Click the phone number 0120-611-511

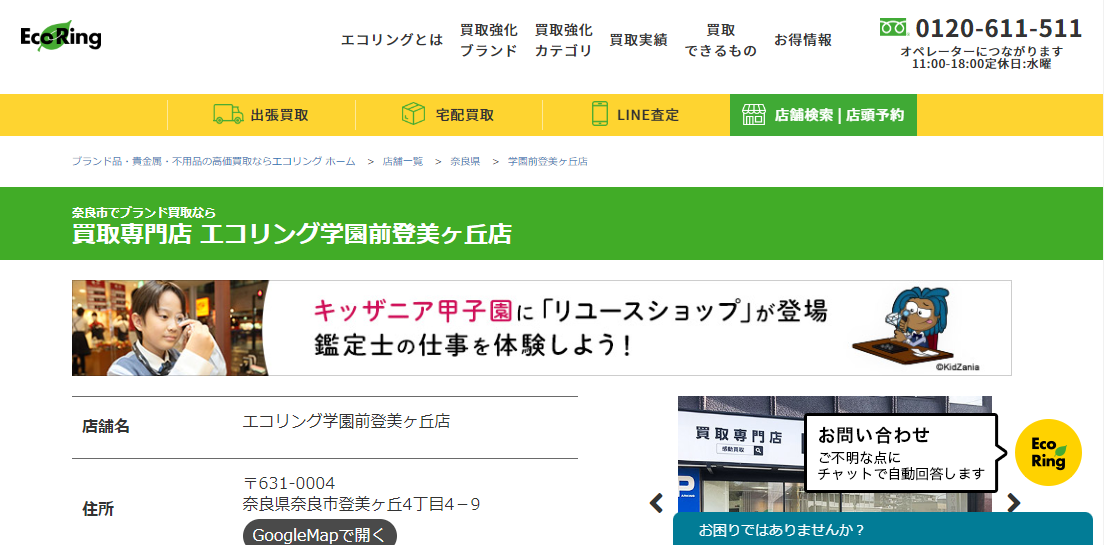(998, 29)
